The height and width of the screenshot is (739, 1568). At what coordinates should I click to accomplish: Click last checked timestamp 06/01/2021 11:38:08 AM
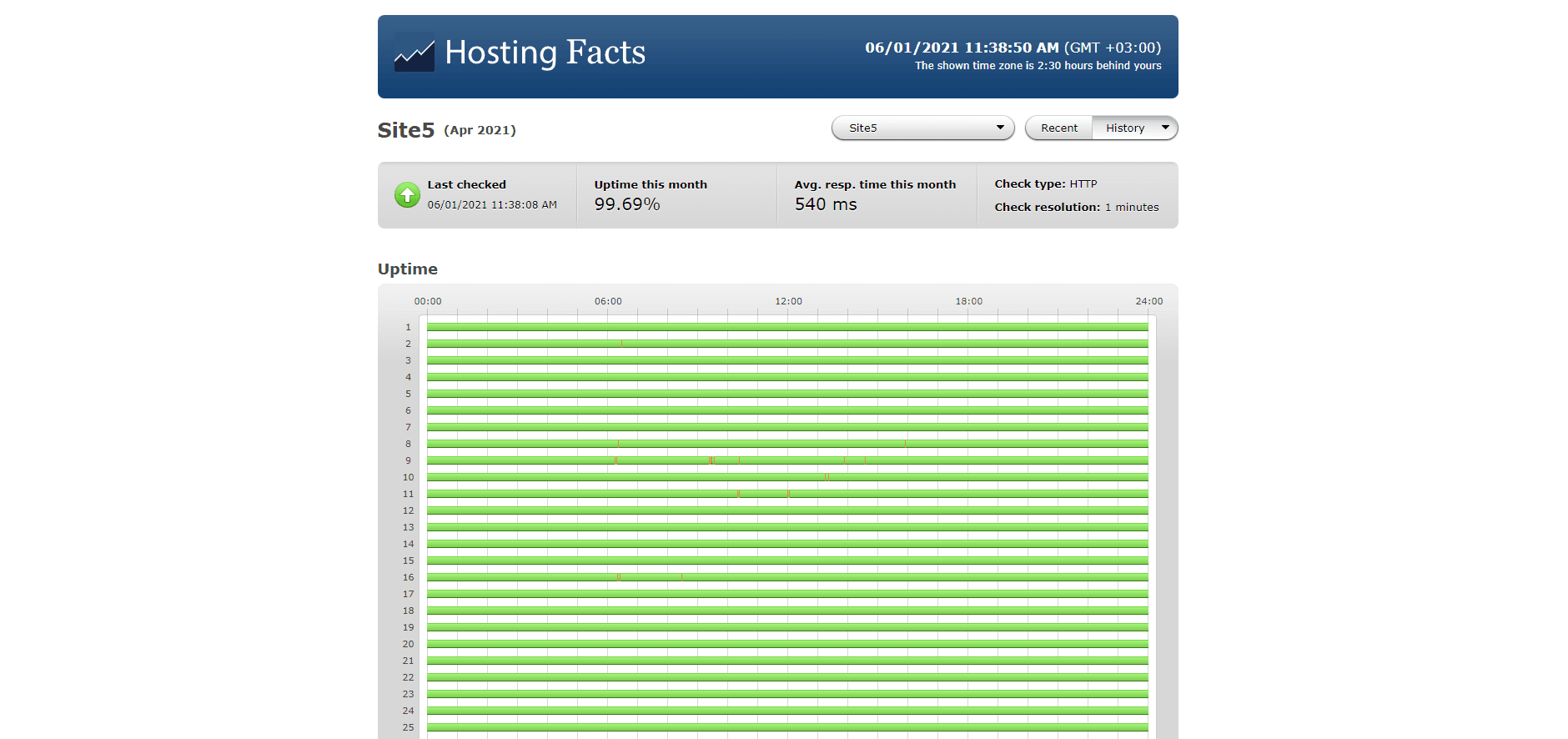[492, 204]
